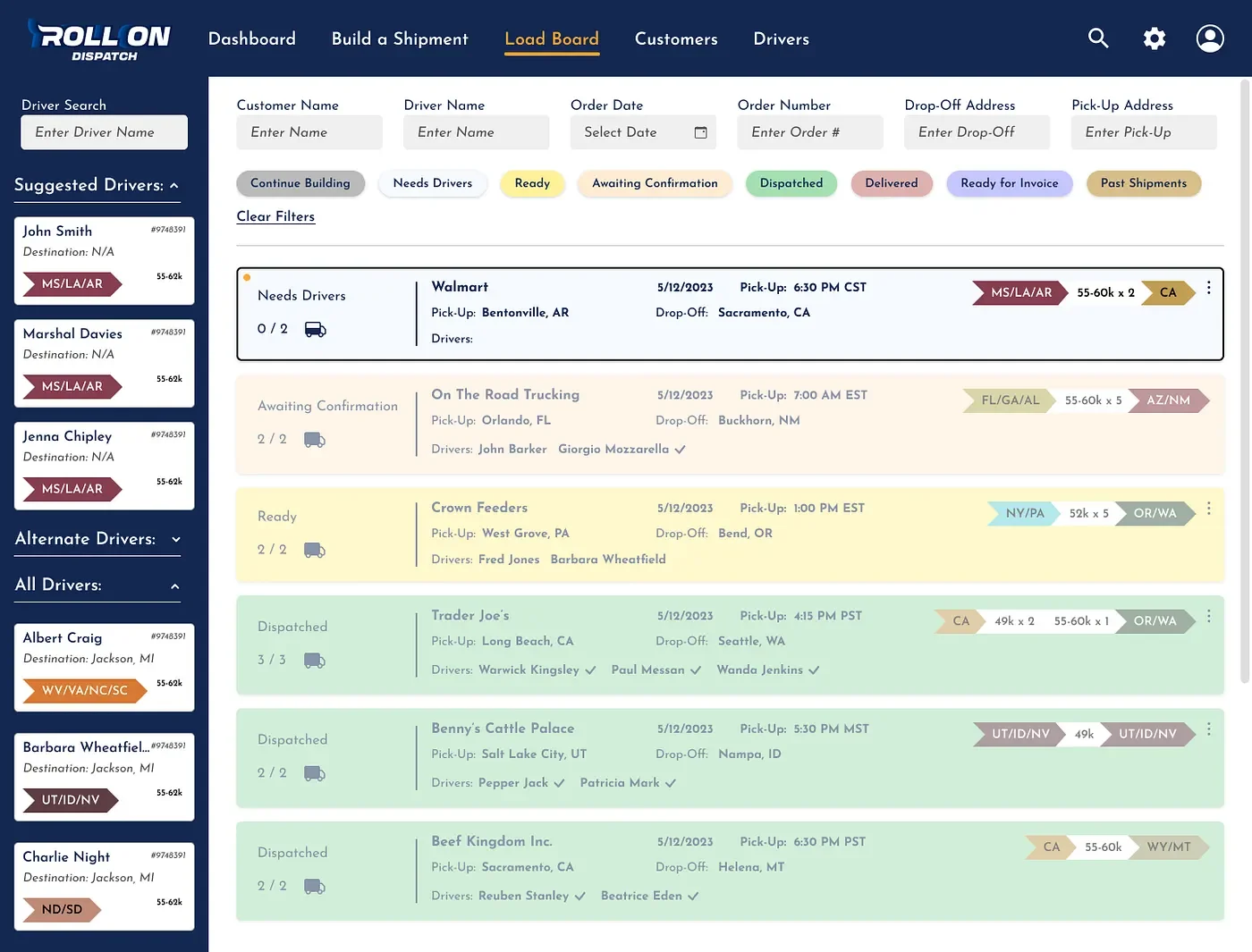This screenshot has height=952, width=1252.
Task: Toggle the Awaiting Confirmation filter chip
Action: coord(655,183)
